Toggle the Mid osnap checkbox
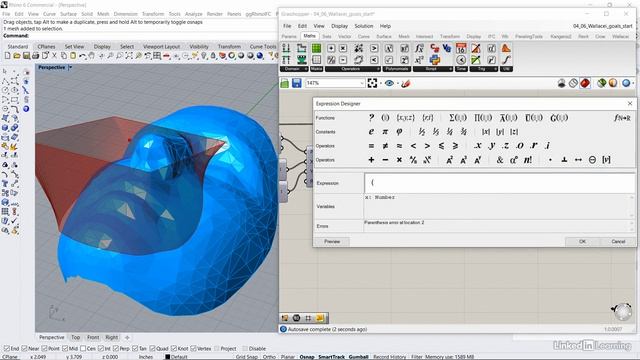640x360 pixels. coord(64,349)
